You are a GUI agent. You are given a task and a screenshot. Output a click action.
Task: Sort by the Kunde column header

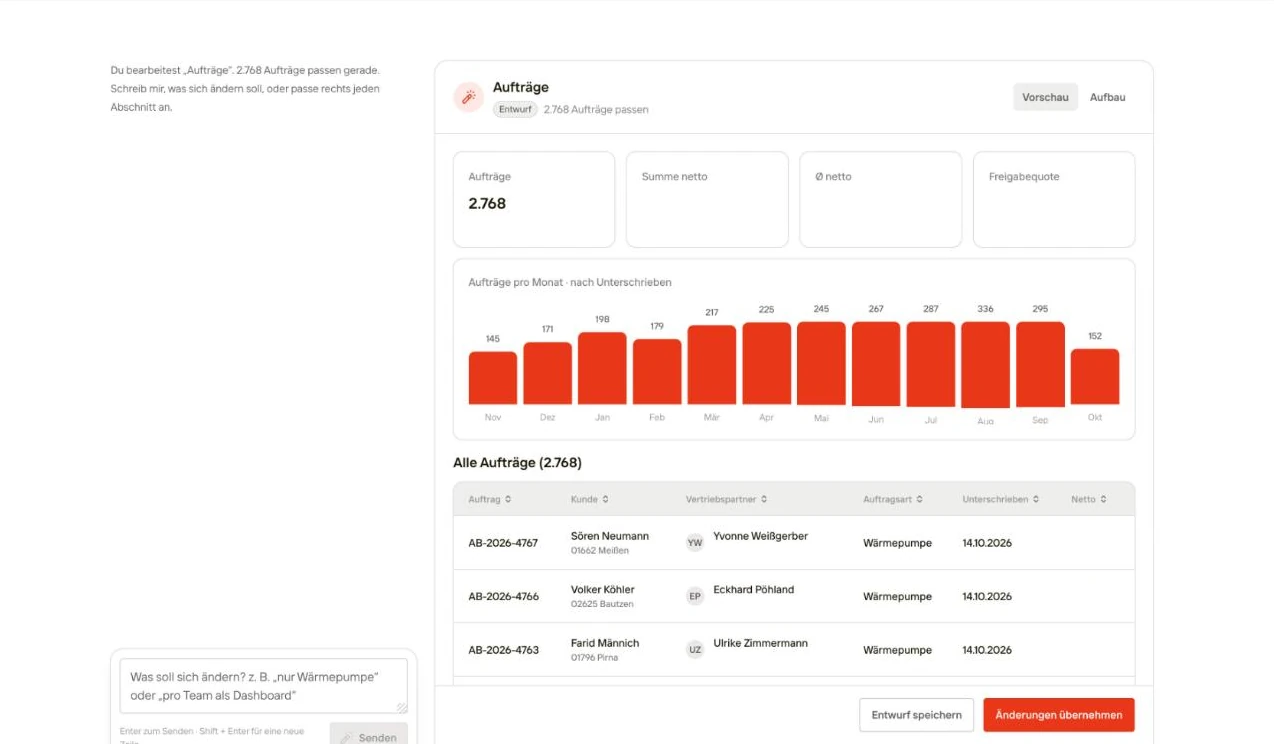(x=590, y=499)
